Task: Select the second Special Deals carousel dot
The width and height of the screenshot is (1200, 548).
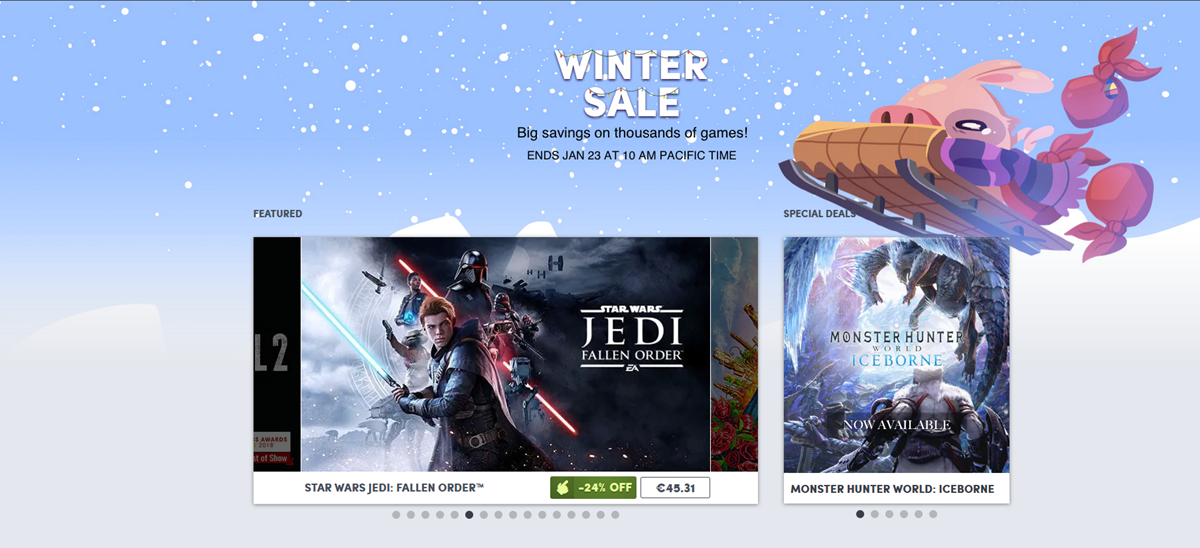Action: point(875,514)
